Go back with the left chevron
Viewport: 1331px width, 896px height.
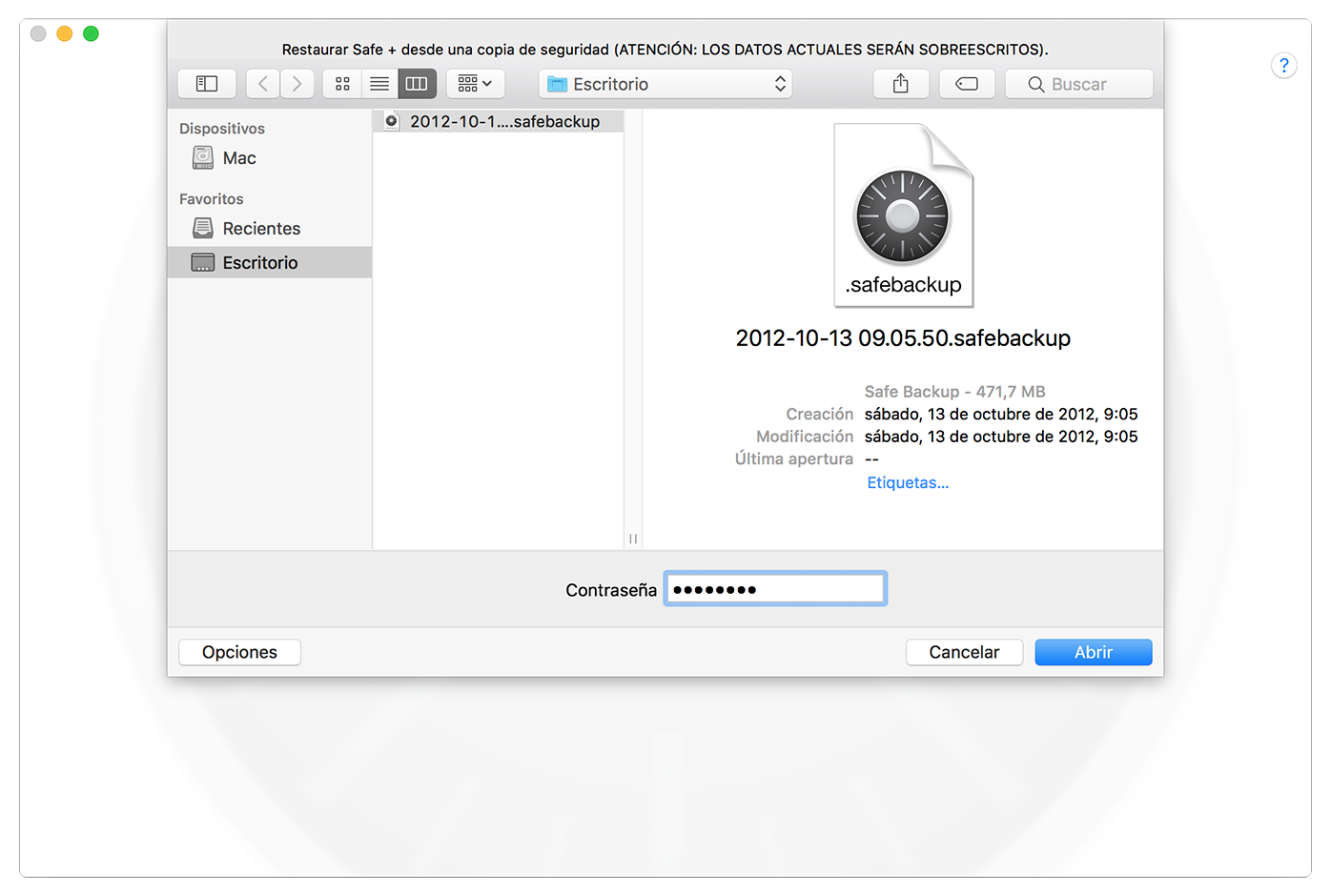262,84
